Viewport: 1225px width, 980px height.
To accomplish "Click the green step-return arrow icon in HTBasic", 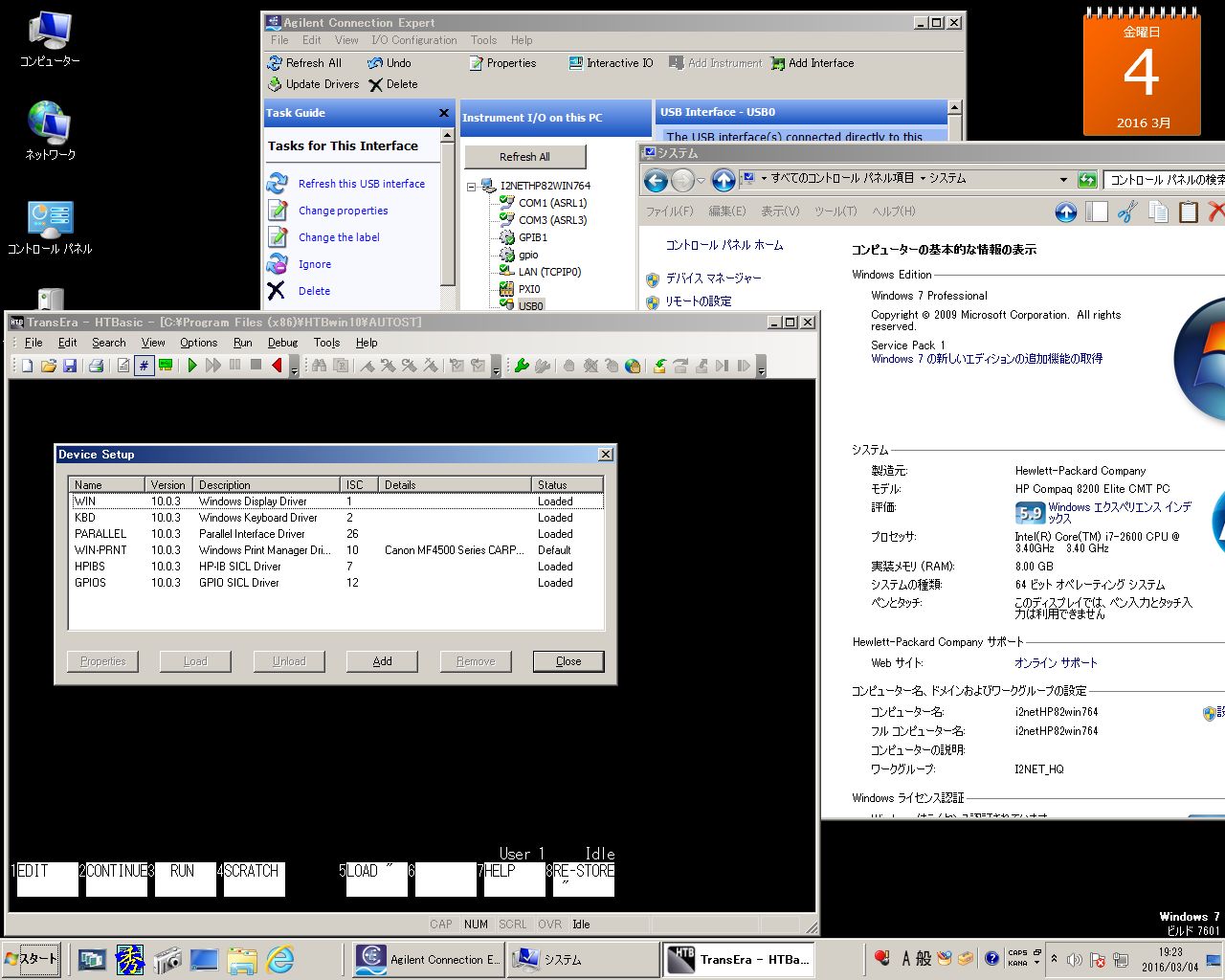I will [x=659, y=366].
